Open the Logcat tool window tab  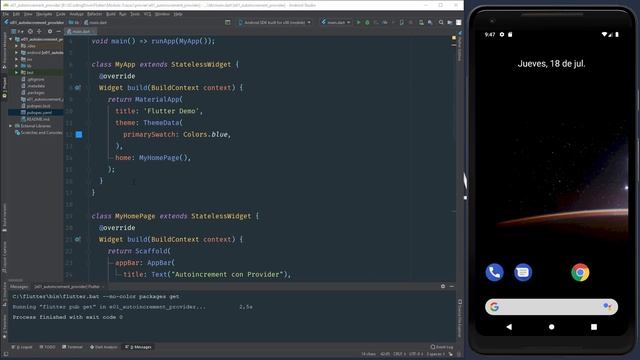point(22,347)
